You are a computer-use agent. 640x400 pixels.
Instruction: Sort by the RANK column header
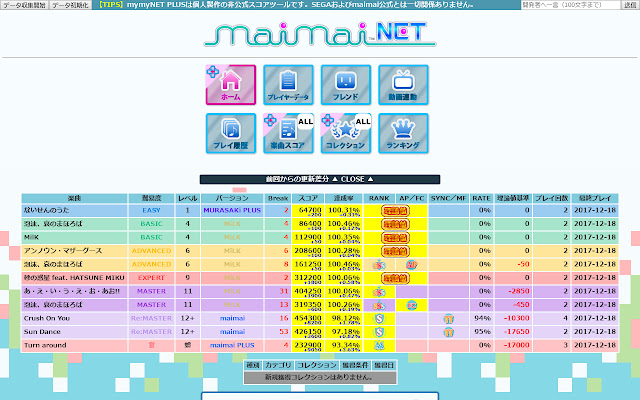[x=379, y=198]
